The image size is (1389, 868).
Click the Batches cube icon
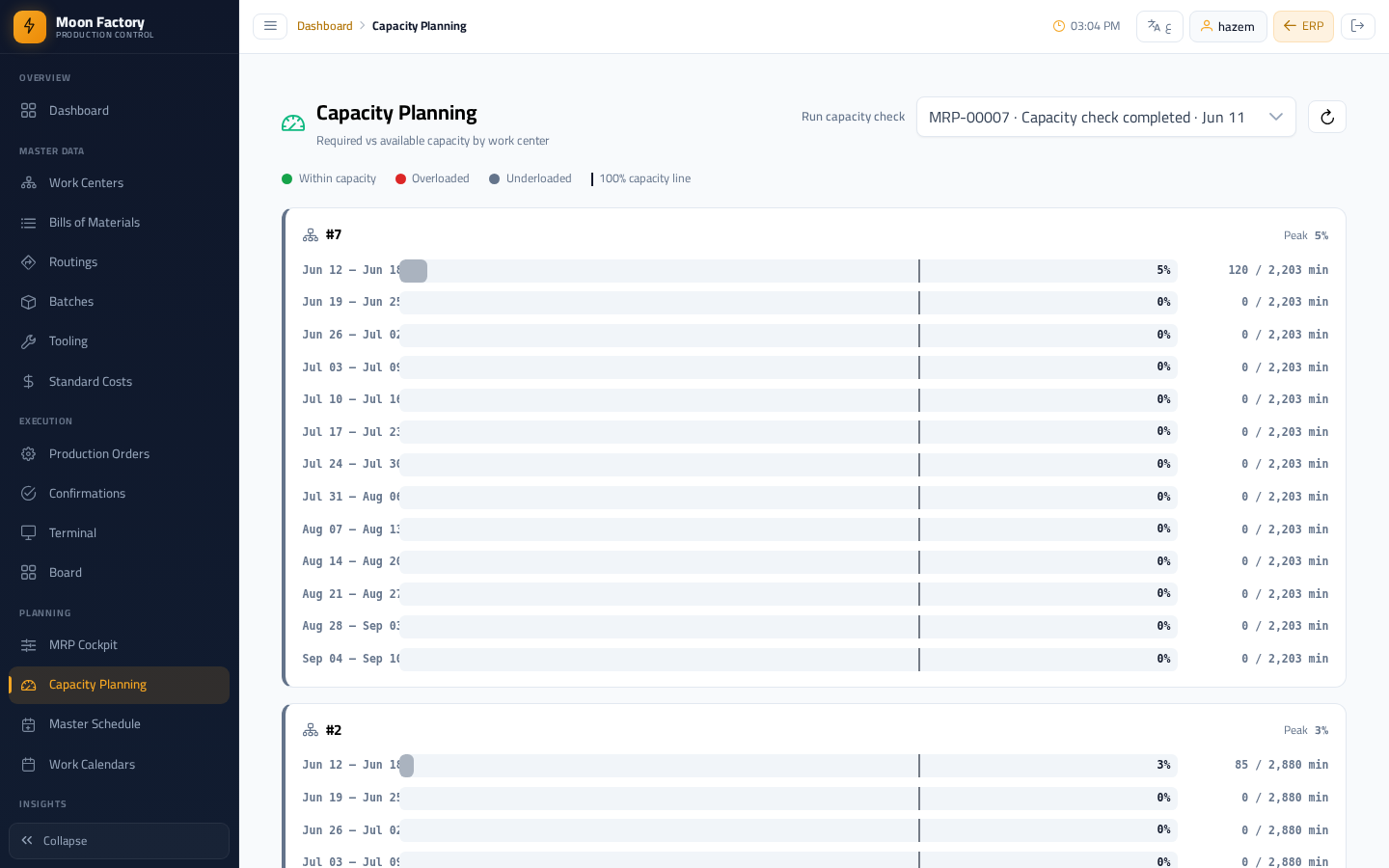pyautogui.click(x=29, y=302)
